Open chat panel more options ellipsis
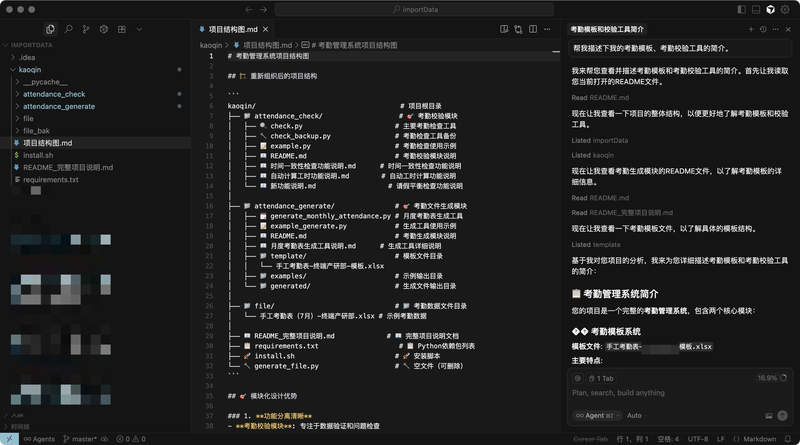The image size is (800, 445). point(776,29)
